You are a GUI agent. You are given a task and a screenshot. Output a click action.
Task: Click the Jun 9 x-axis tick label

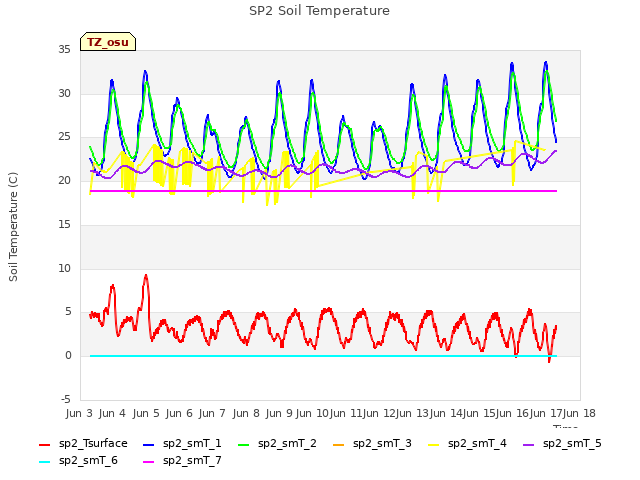click(x=279, y=413)
